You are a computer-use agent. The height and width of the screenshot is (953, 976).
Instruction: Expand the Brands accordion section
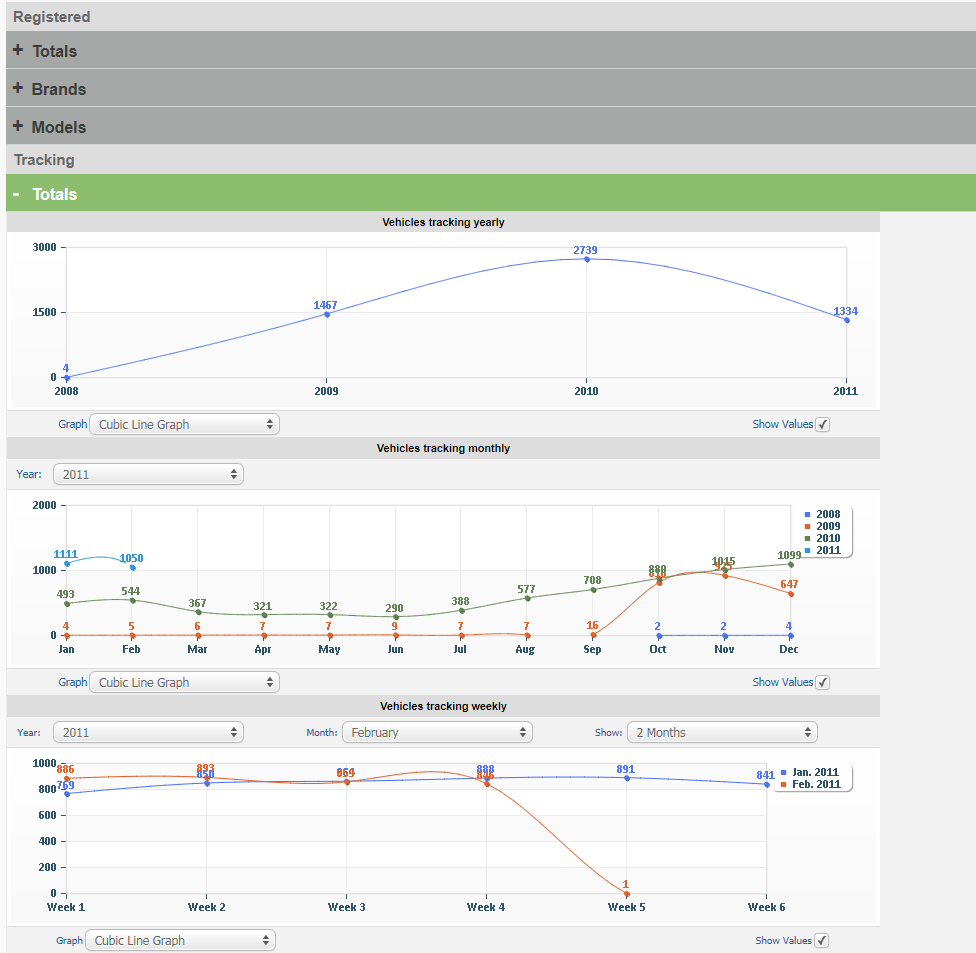pyautogui.click(x=58, y=89)
